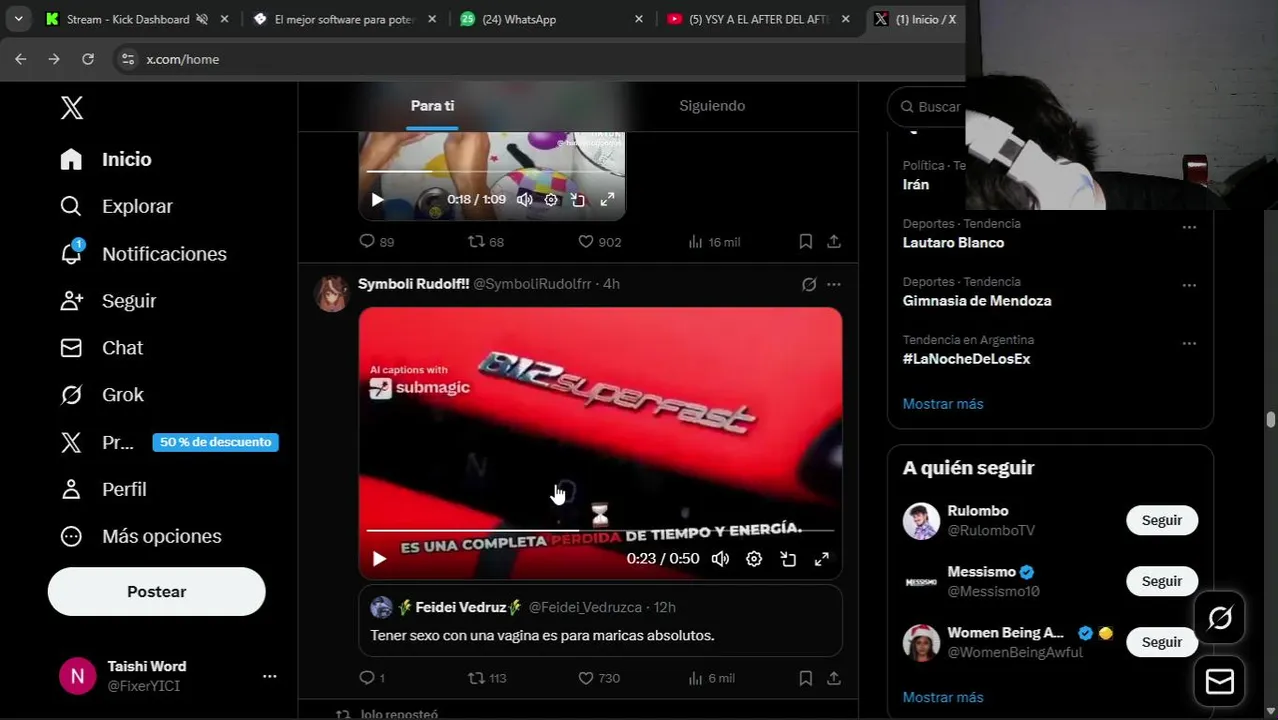The height and width of the screenshot is (720, 1278).
Task: Open Más opciones menu
Action: pyautogui.click(x=140, y=536)
